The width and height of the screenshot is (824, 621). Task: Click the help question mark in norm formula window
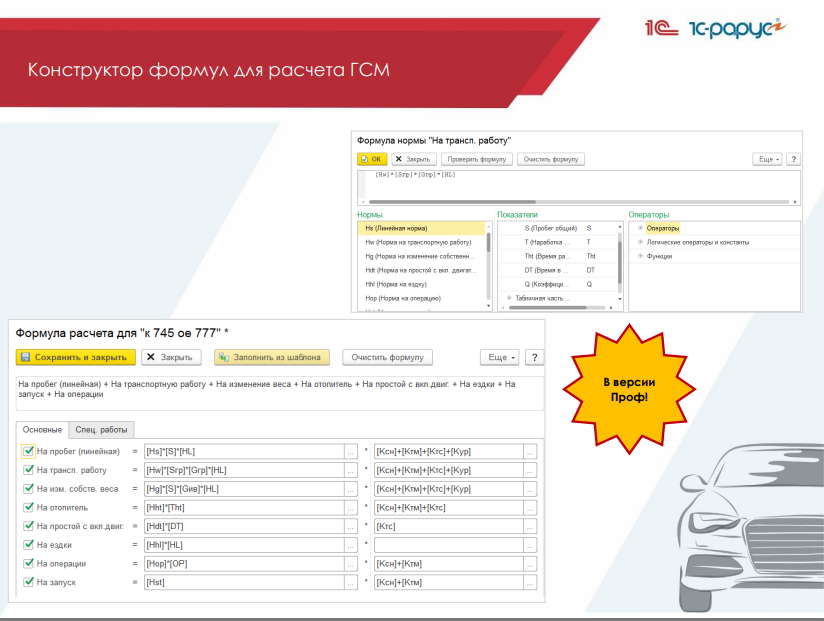tap(793, 159)
